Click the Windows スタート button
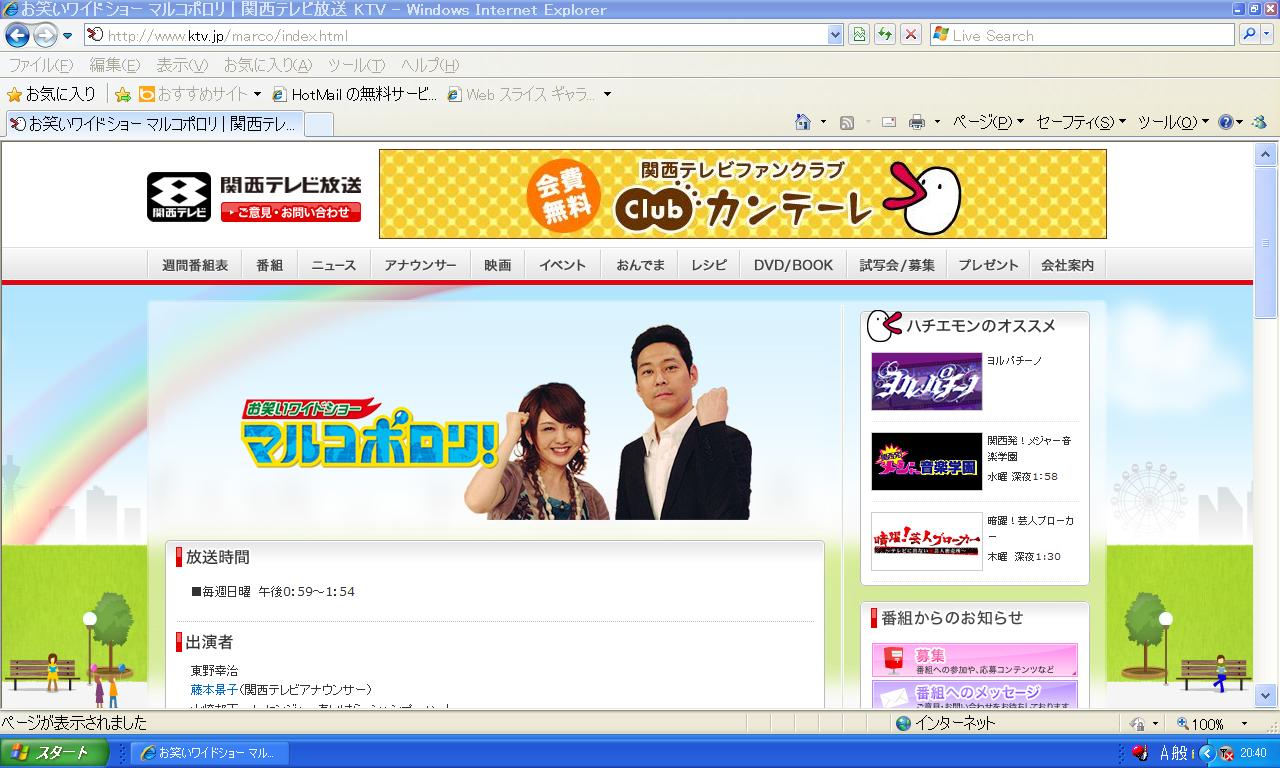The height and width of the screenshot is (768, 1280). [54, 752]
